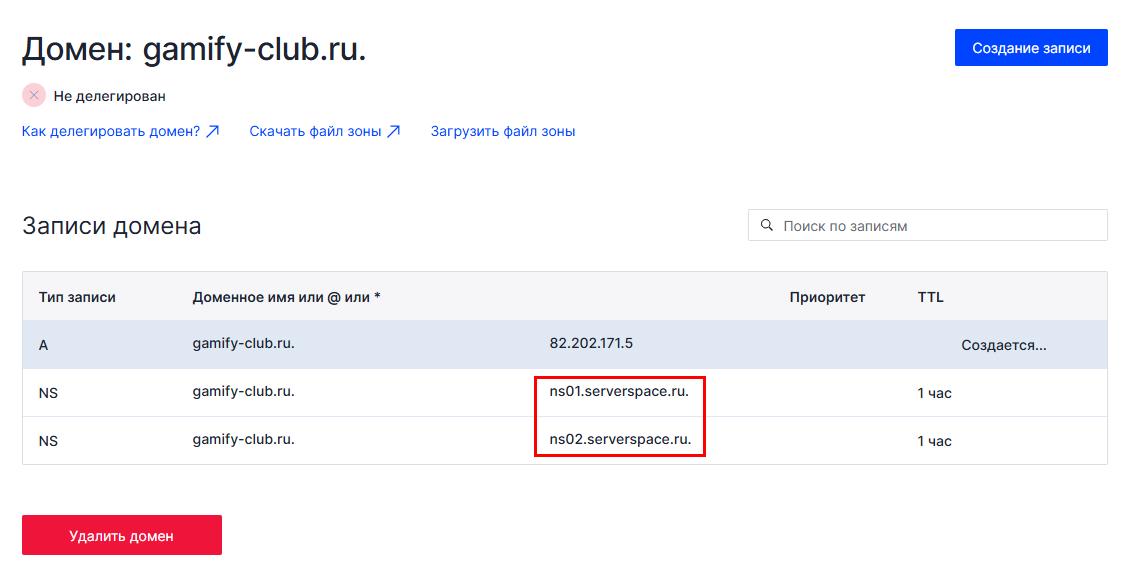The width and height of the screenshot is (1127, 573).
Task: Click the "TTL" column header
Action: point(930,297)
